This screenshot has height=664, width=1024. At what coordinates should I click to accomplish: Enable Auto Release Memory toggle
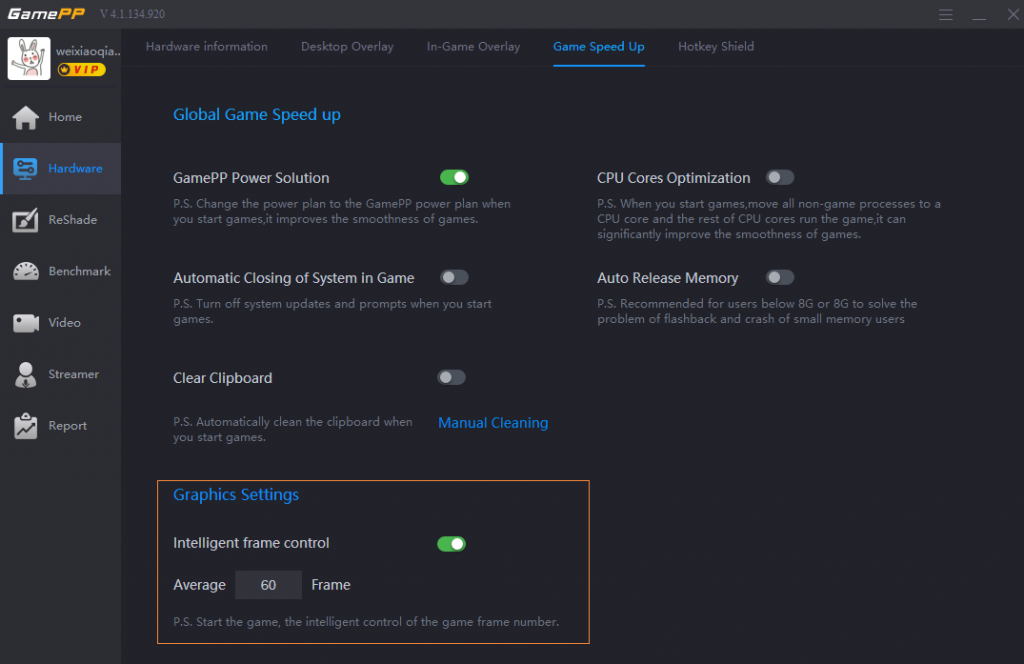click(780, 277)
